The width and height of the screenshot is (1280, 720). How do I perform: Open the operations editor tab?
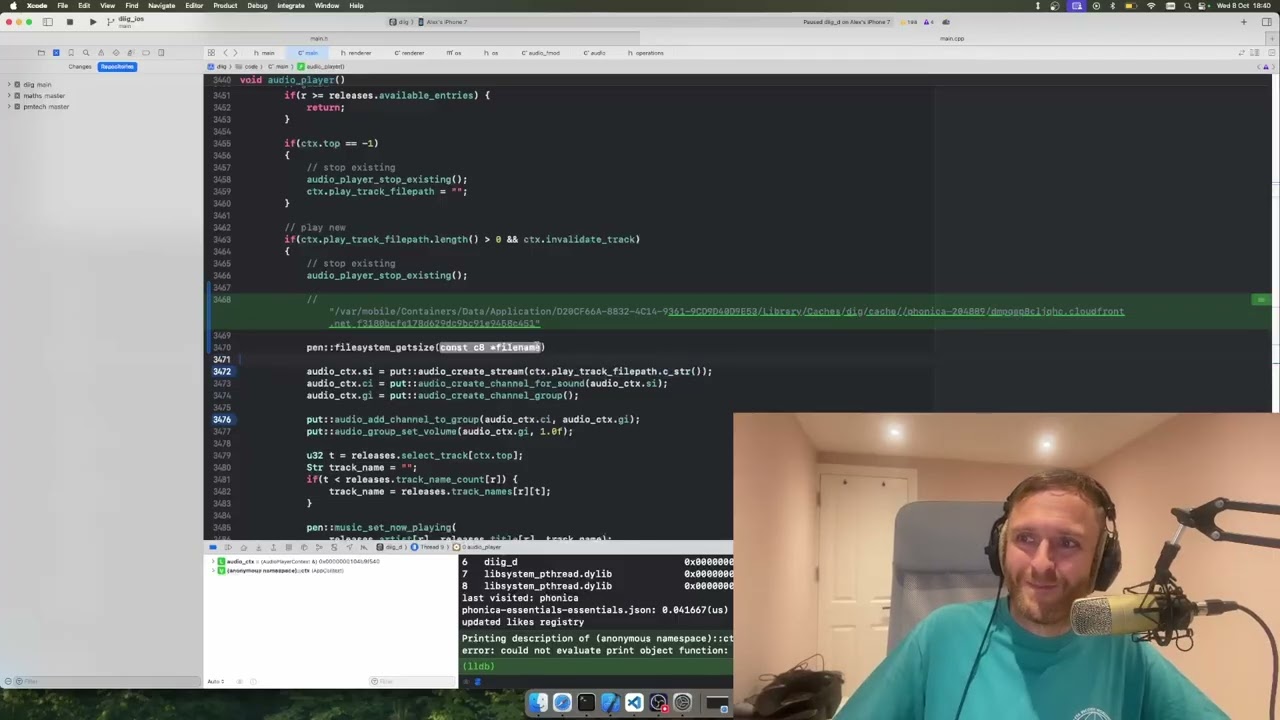tap(646, 52)
